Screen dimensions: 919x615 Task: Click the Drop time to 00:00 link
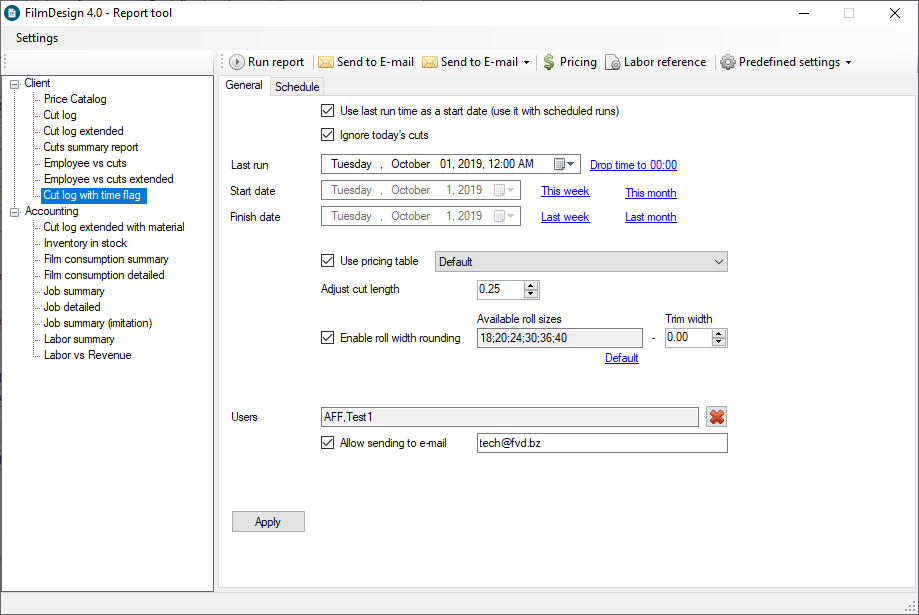coord(633,165)
